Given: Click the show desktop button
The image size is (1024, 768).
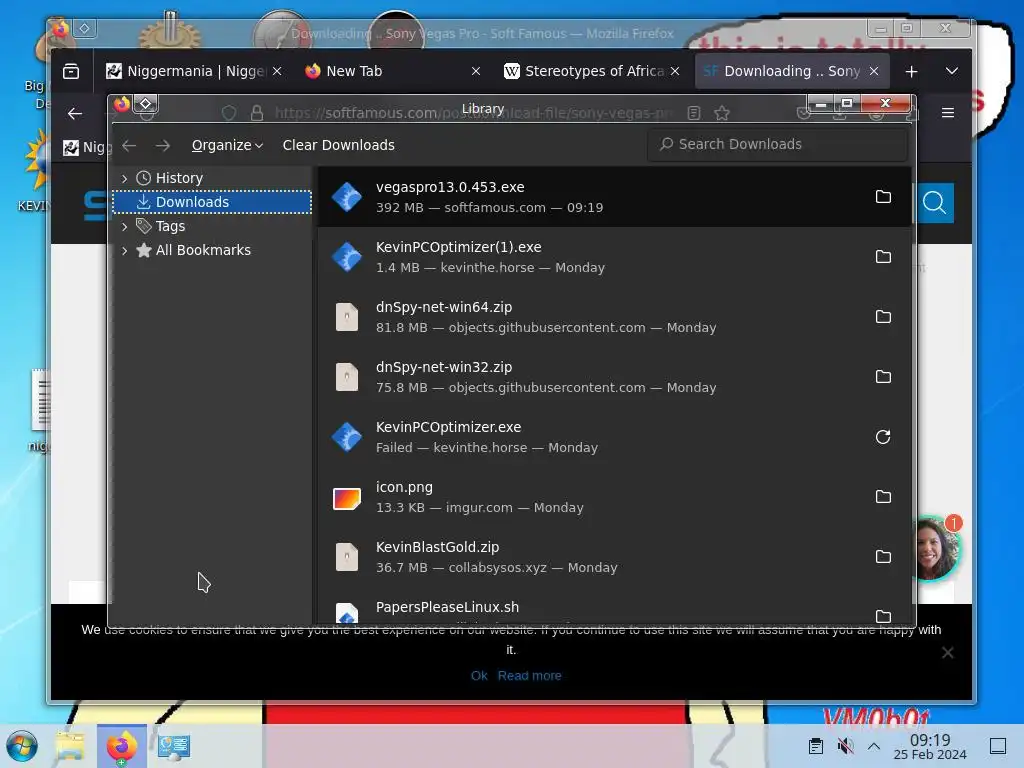Looking at the screenshot, I should (x=998, y=746).
